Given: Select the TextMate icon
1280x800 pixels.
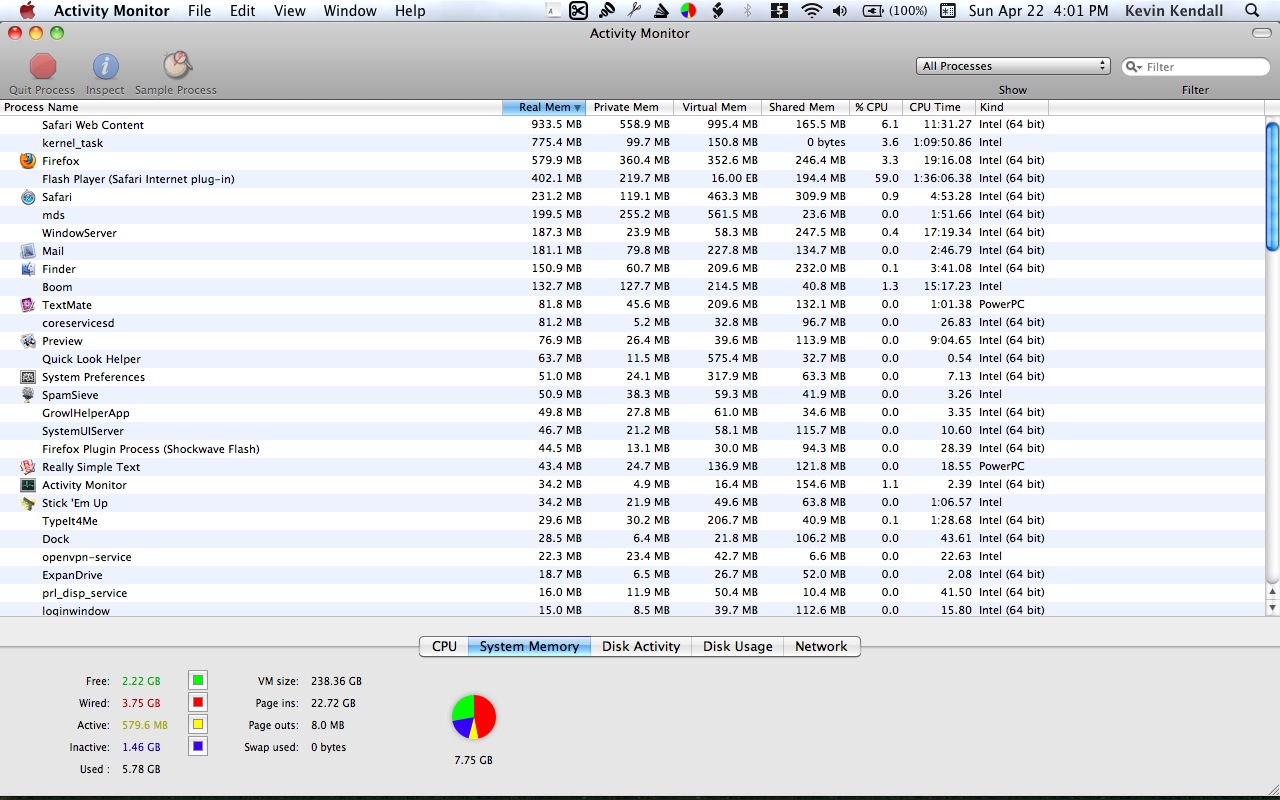Looking at the screenshot, I should point(28,305).
